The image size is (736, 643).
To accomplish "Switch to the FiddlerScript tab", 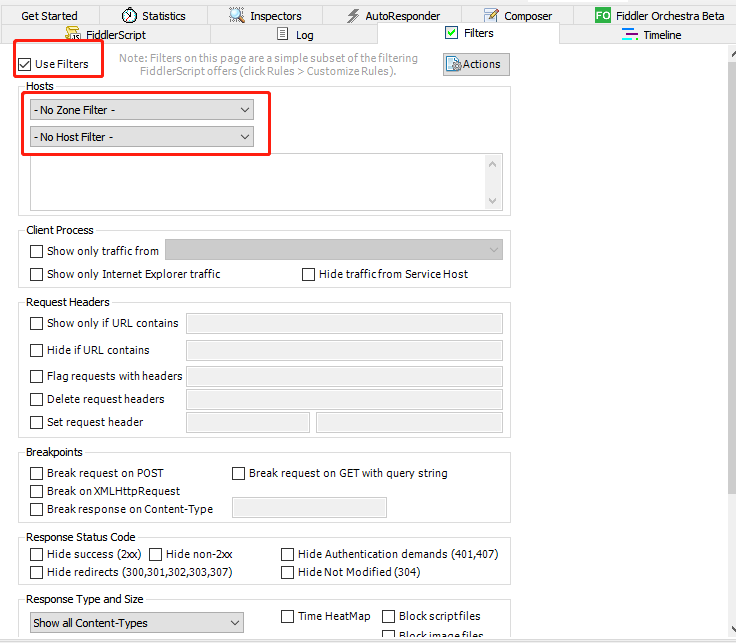I will [106, 34].
